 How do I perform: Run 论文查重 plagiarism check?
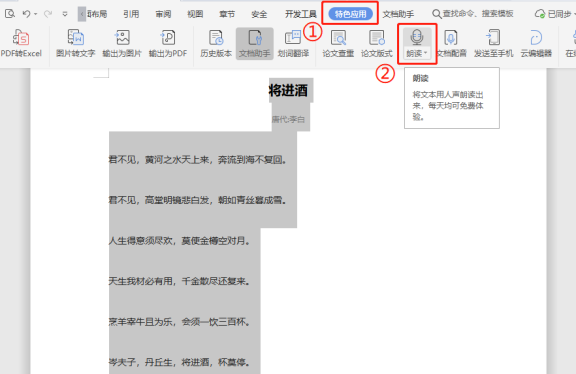click(338, 43)
